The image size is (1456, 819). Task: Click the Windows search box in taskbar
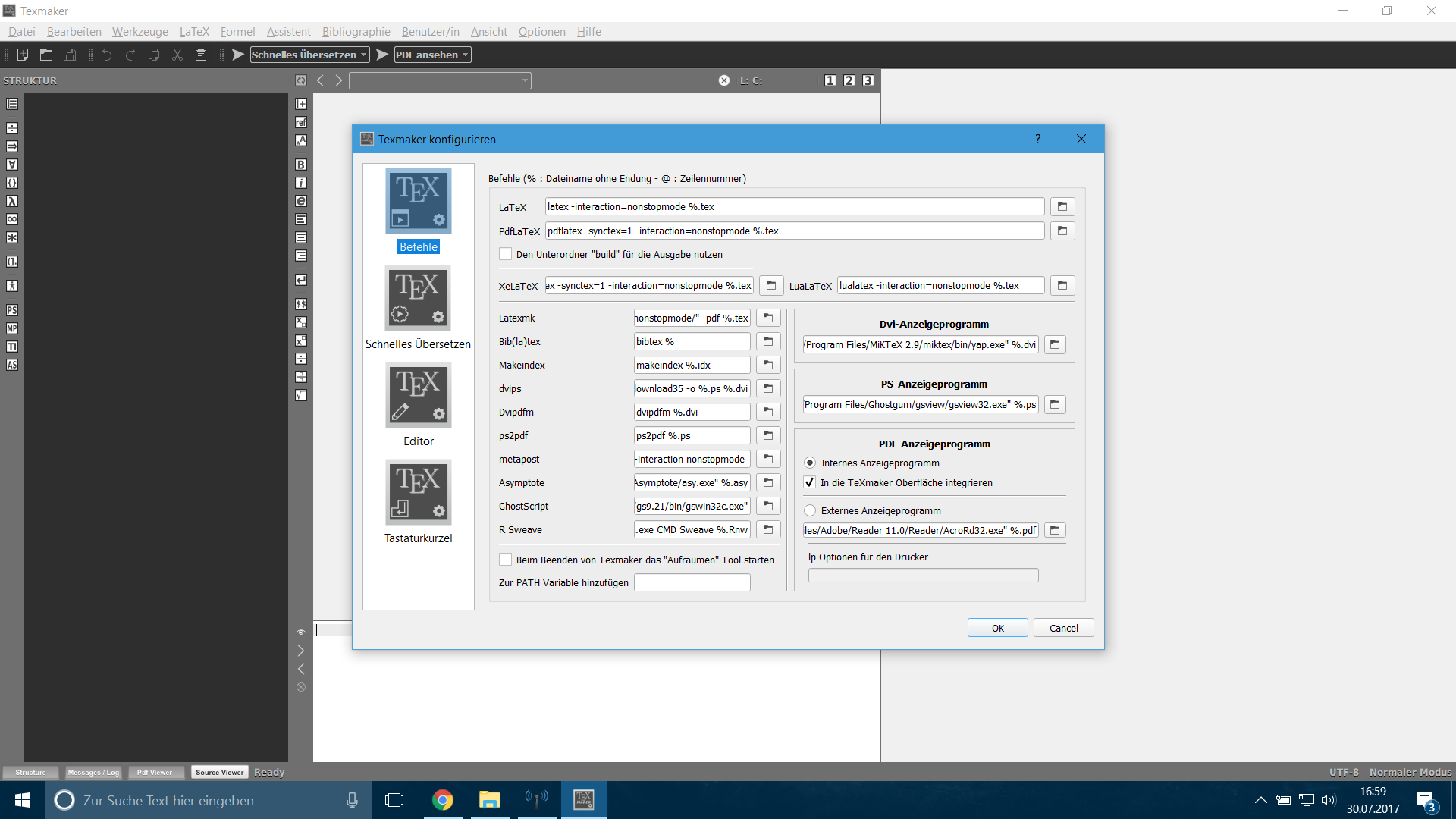click(209, 800)
